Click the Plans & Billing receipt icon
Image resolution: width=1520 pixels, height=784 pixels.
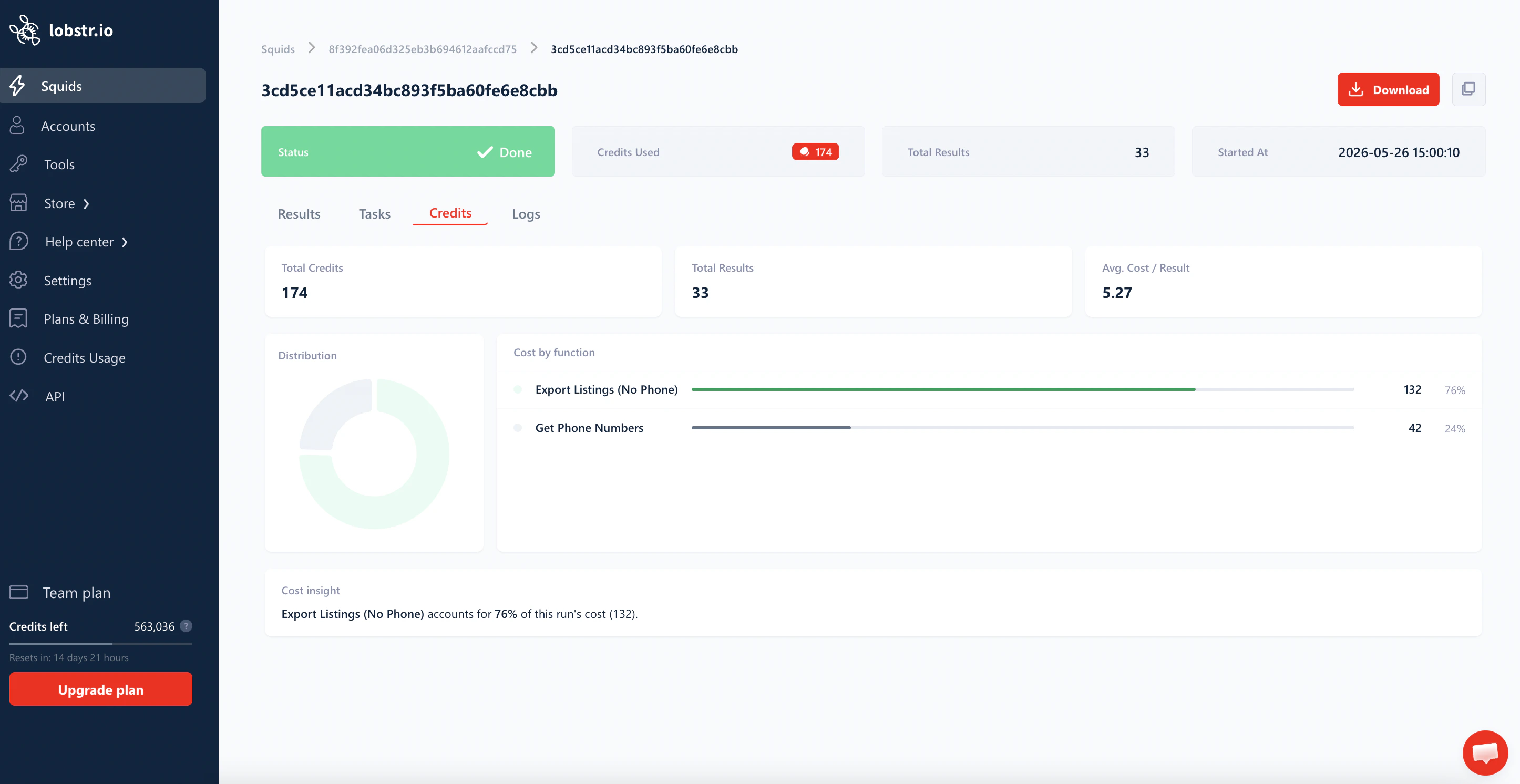[x=18, y=318]
